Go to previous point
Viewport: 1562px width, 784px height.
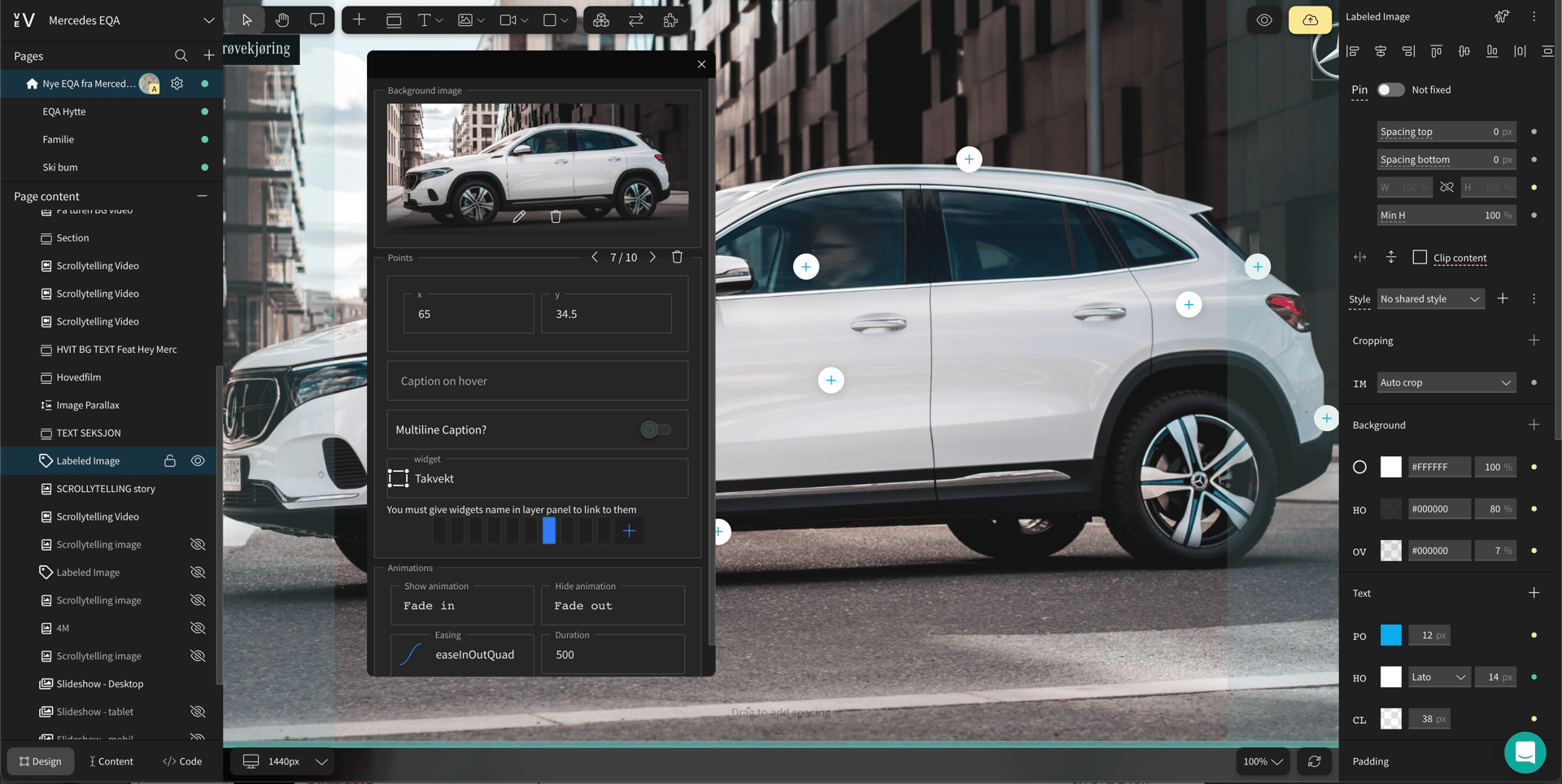pyautogui.click(x=595, y=257)
